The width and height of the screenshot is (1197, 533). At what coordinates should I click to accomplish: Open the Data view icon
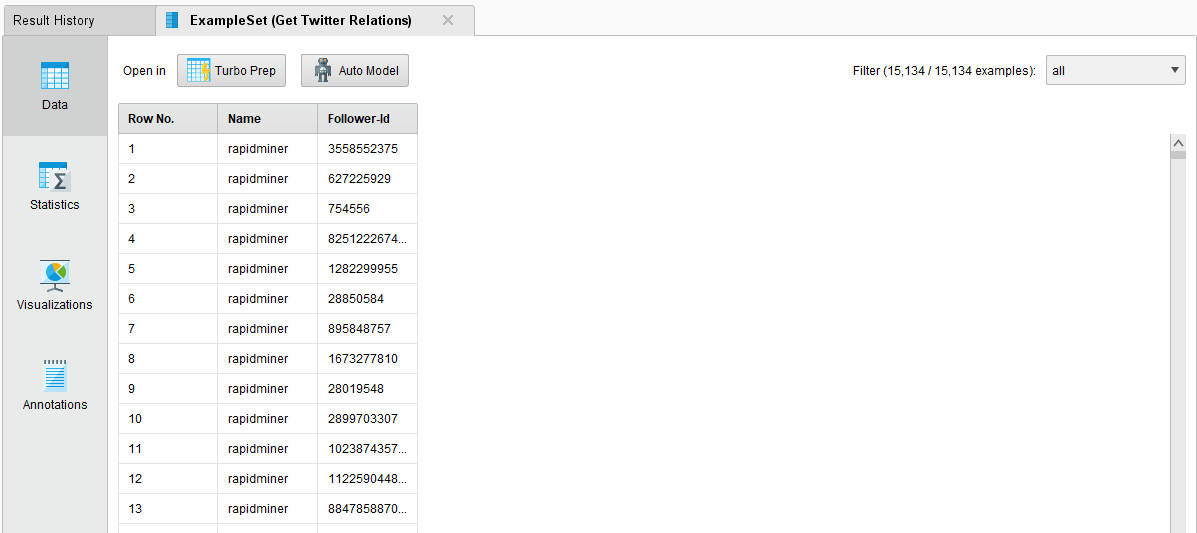(54, 76)
